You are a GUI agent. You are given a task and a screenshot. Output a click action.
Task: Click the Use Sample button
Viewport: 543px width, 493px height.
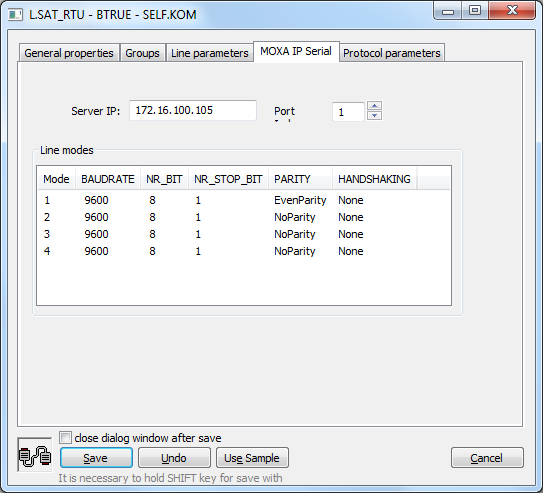[x=252, y=458]
